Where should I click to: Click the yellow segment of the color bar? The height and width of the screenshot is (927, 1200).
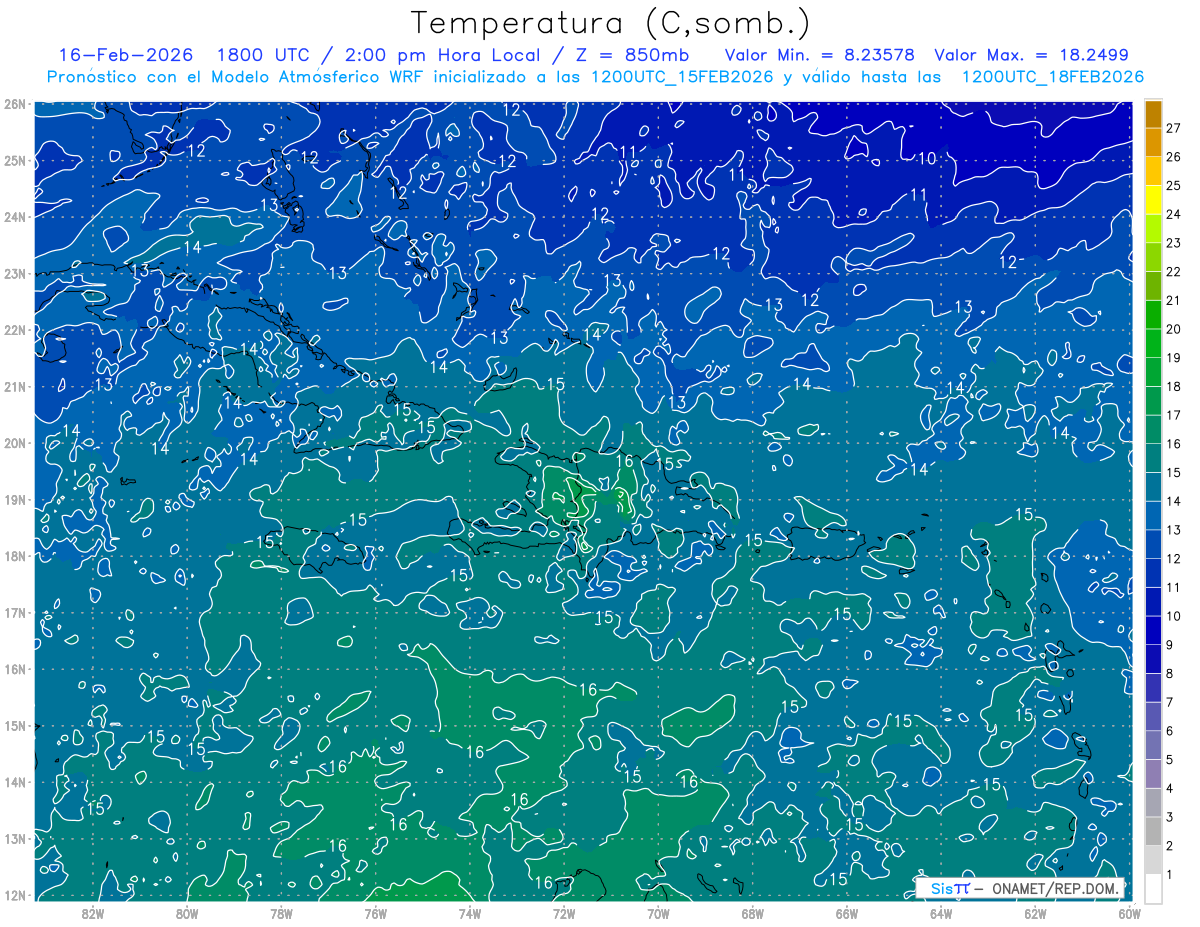click(1153, 199)
